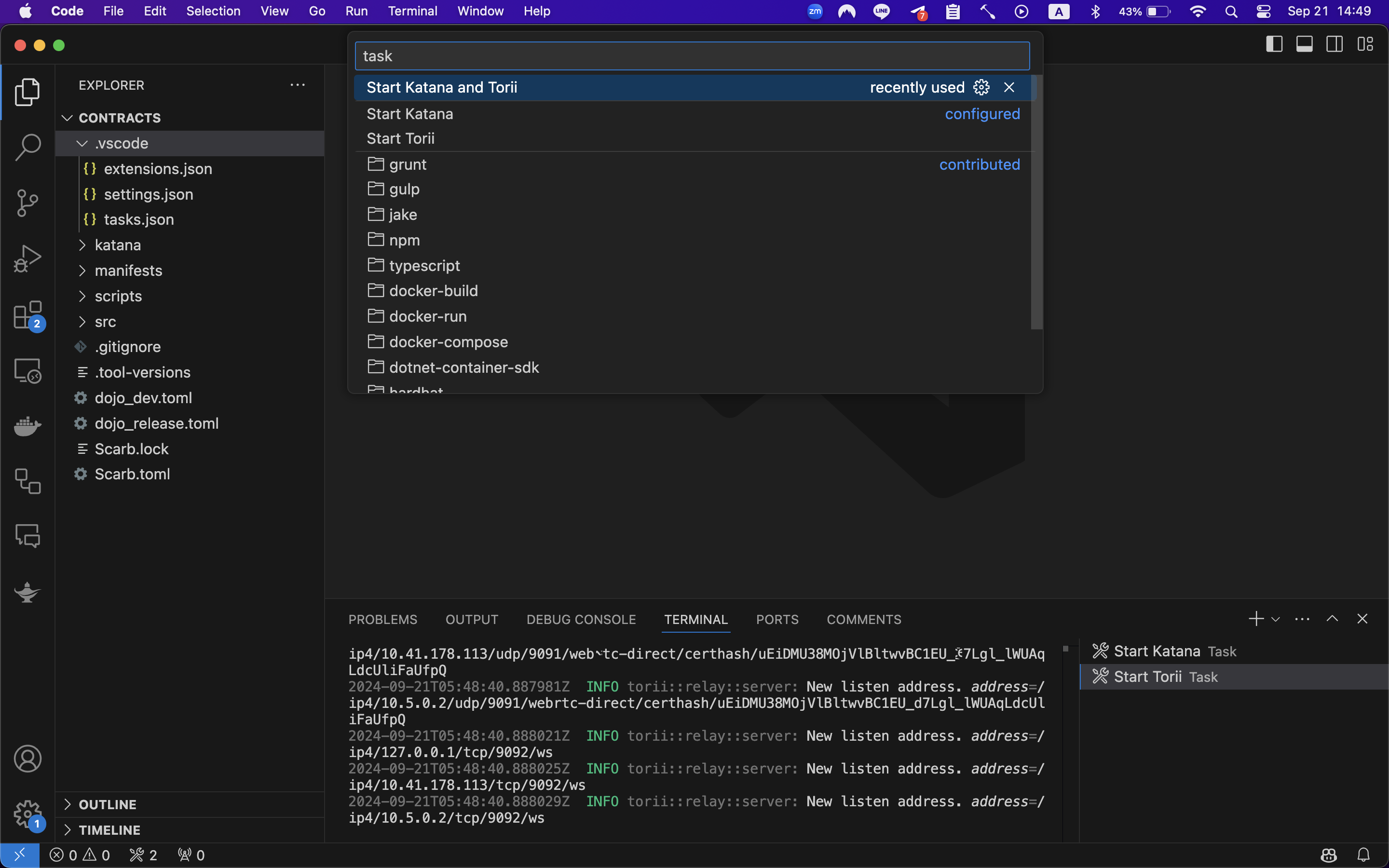Open the new terminal launch profile dropdown
The width and height of the screenshot is (1389, 868).
1275,620
